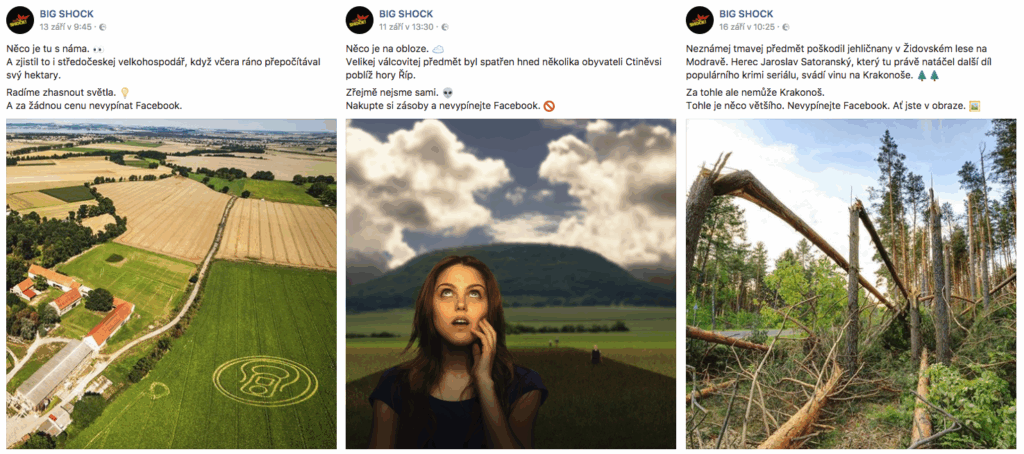Screen dimensions: 1024x454
Task: Open BIG SHOCK page name on crop-circle post
Action: [x=67, y=12]
